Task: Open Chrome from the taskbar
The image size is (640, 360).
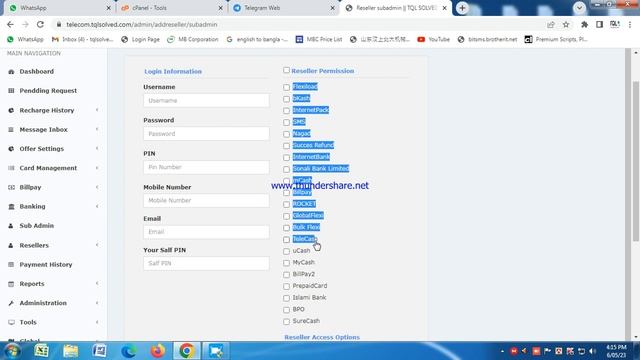Action: (x=187, y=351)
